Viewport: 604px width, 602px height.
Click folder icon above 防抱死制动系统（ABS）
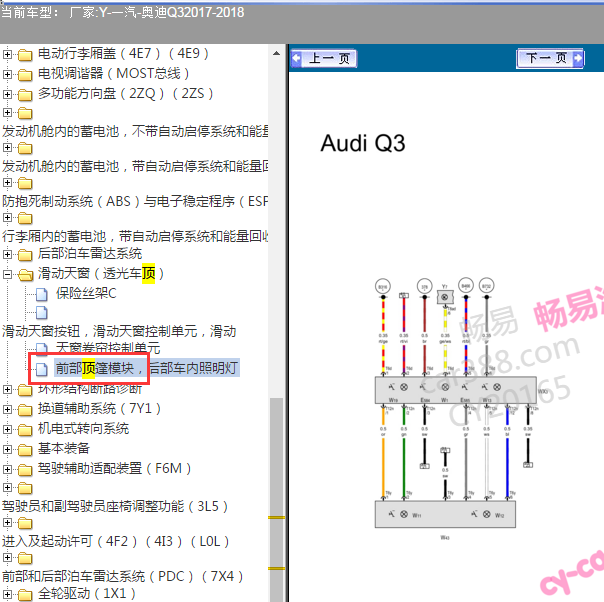[25, 184]
